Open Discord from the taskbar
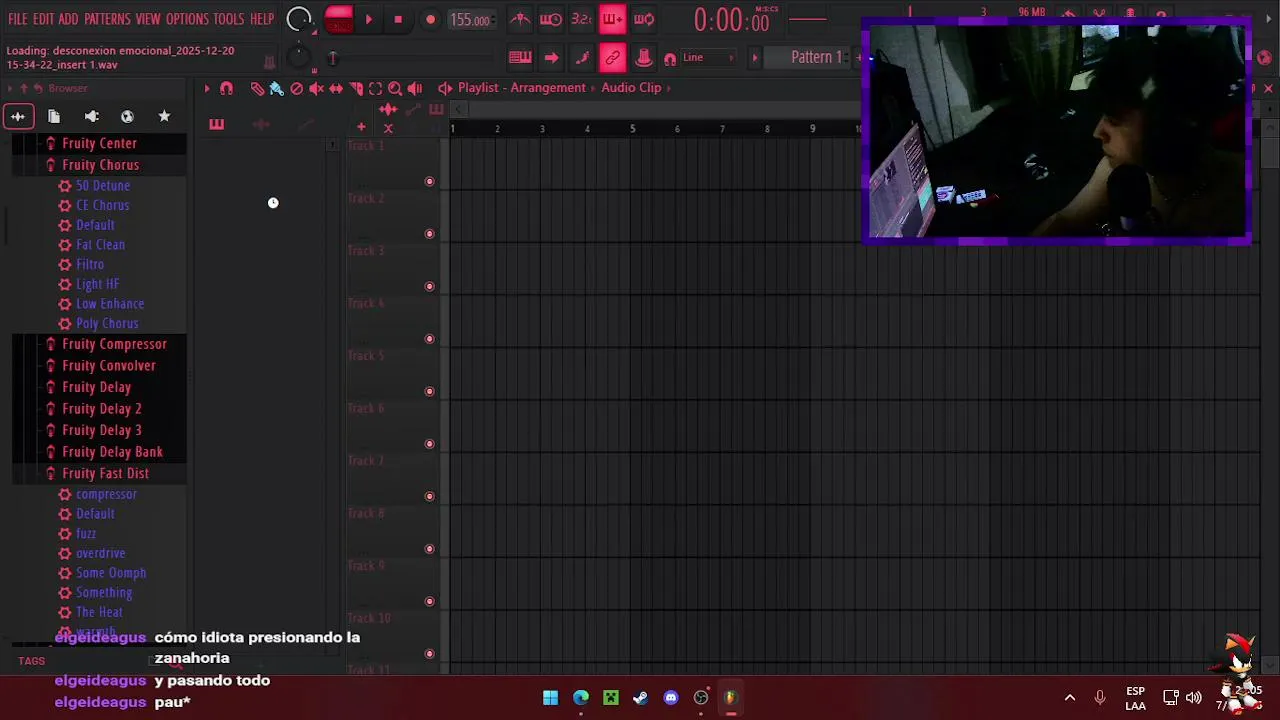The image size is (1280, 720). (671, 698)
